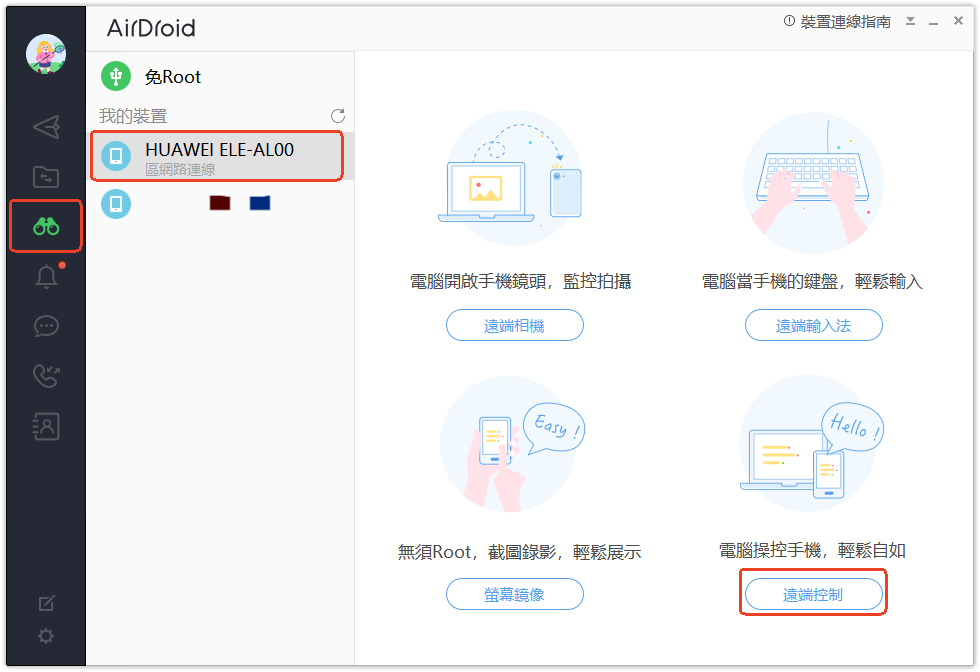This screenshot has width=980, height=672.
Task: Open the settings gear icon
Action: point(46,636)
